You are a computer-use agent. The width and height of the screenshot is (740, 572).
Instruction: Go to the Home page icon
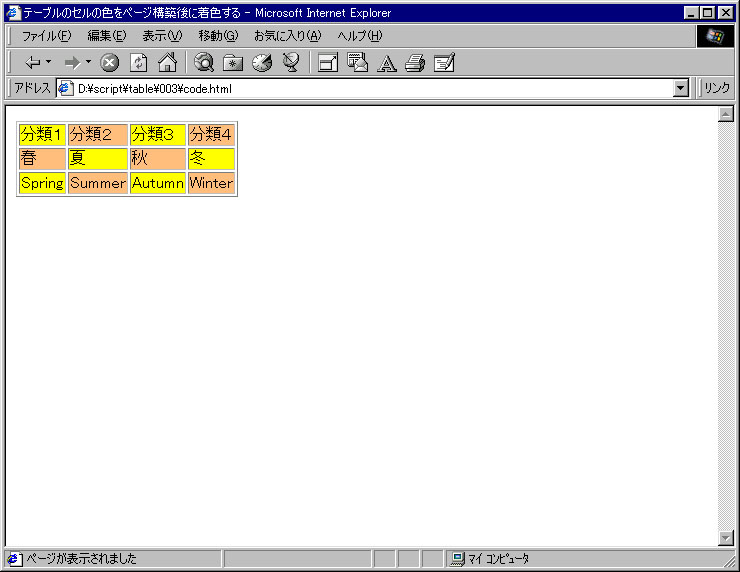tap(168, 62)
